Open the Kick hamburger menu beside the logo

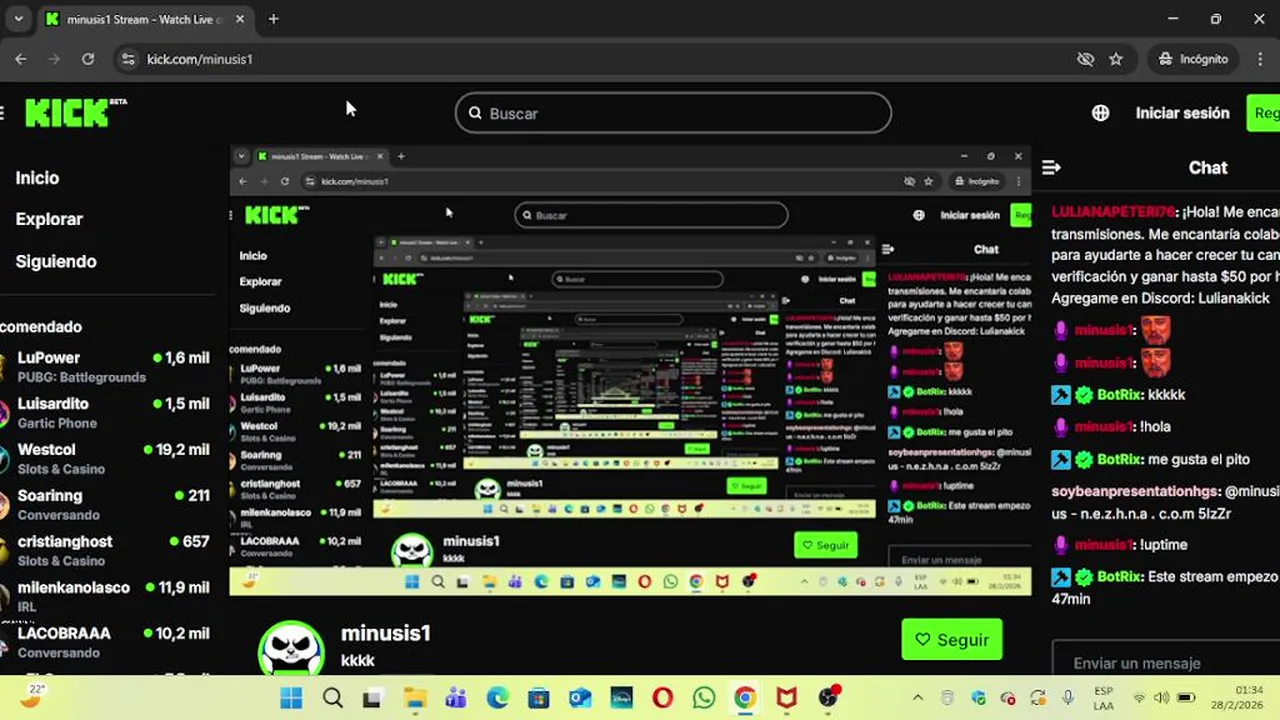click(x=2, y=113)
